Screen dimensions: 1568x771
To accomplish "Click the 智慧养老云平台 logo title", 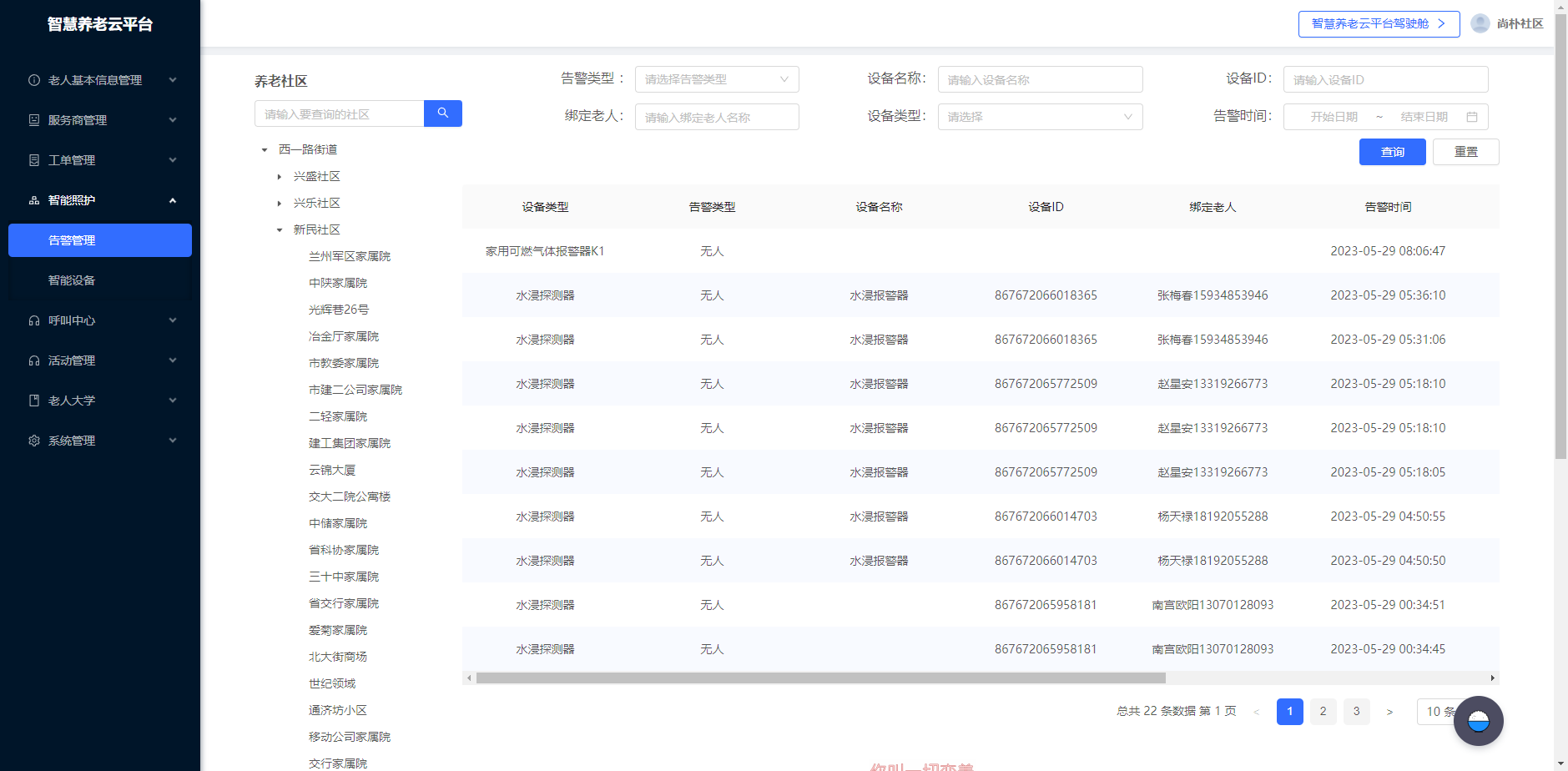I will 100,24.
